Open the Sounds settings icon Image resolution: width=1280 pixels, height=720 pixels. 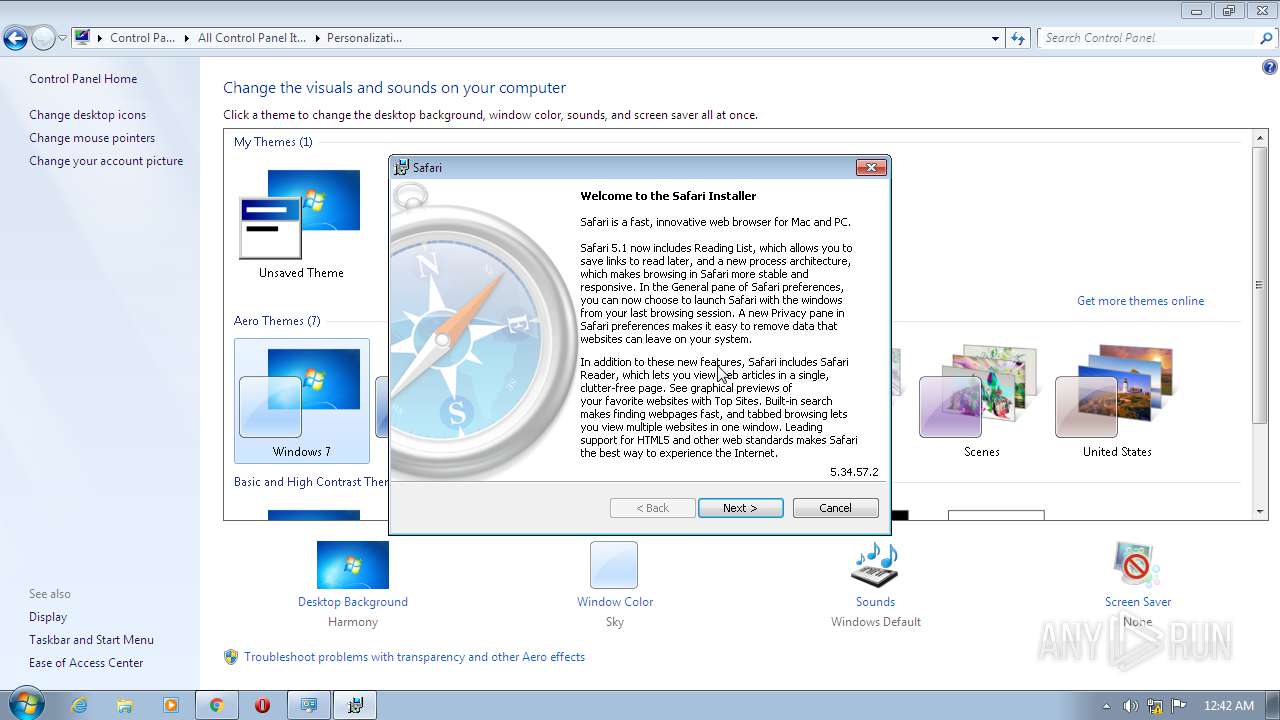point(875,565)
